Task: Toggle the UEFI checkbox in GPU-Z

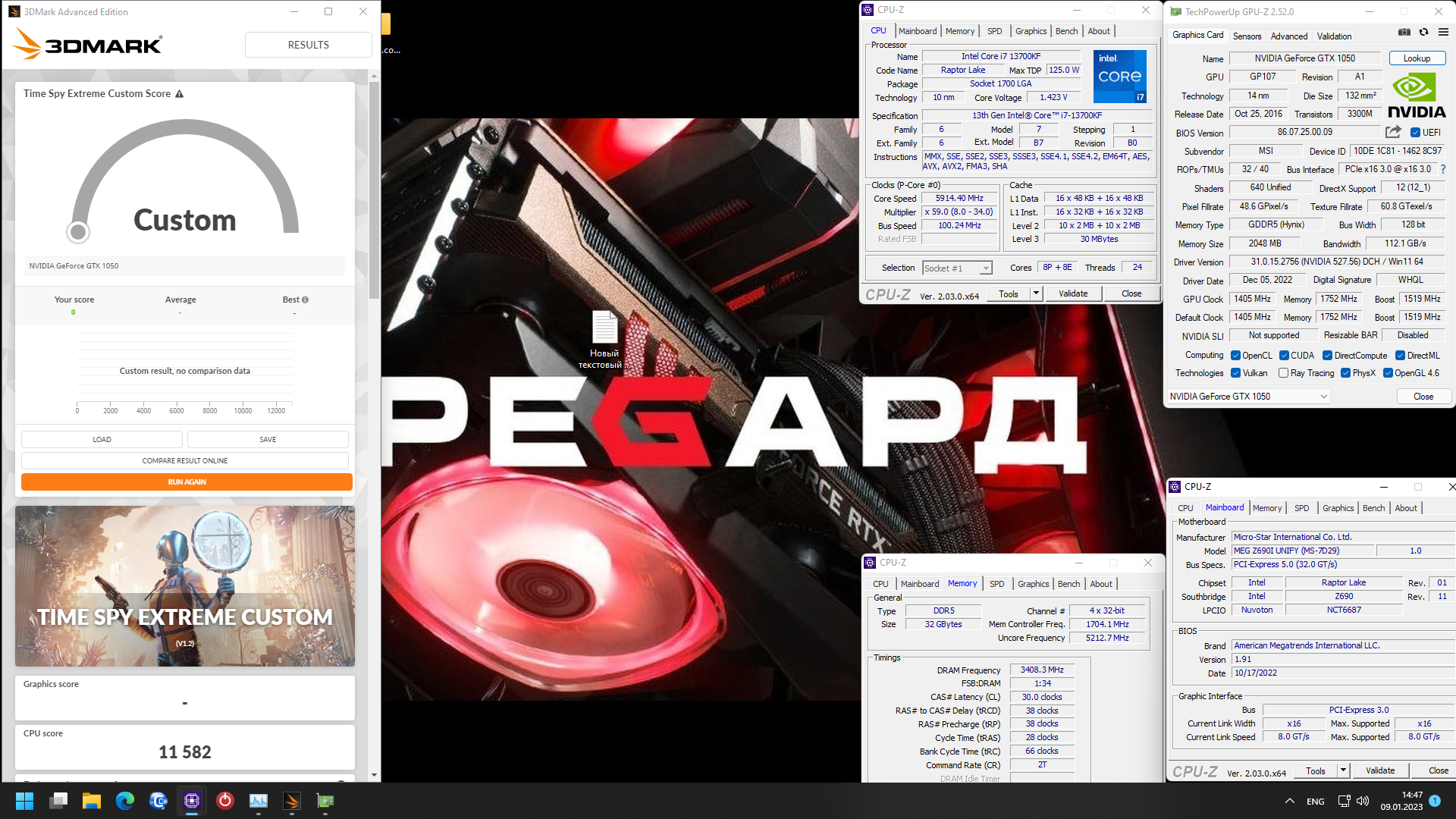Action: click(1415, 133)
